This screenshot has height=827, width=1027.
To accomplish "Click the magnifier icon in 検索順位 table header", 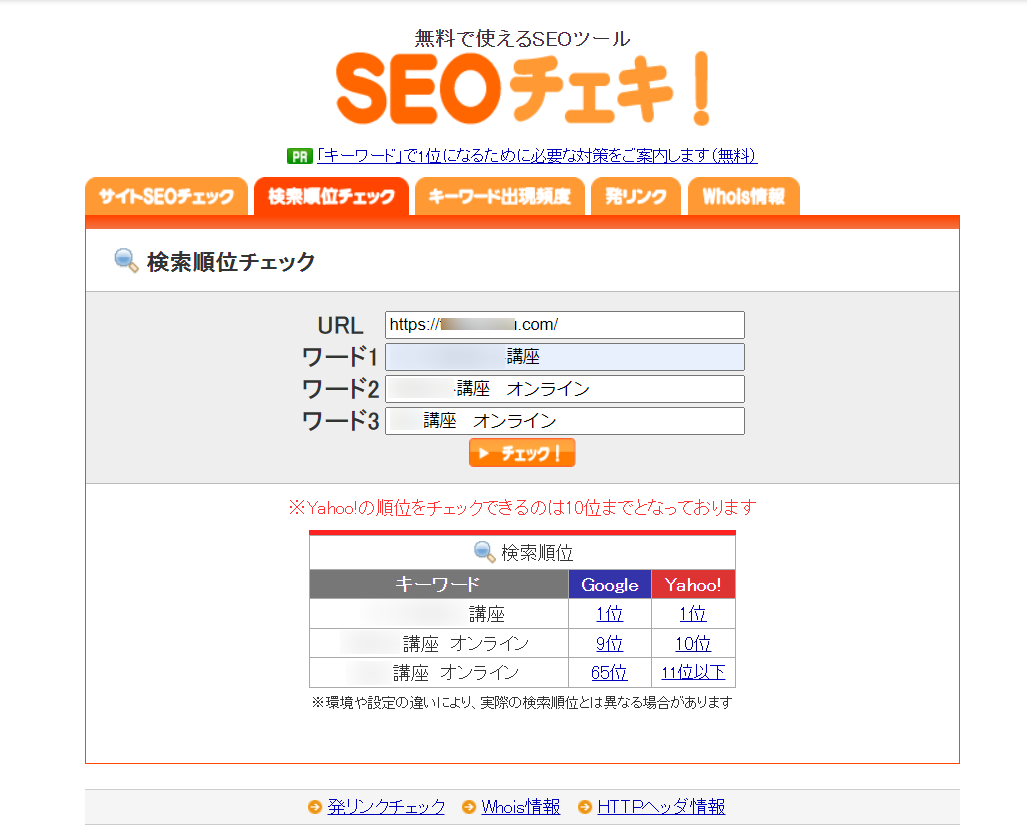I will [484, 552].
